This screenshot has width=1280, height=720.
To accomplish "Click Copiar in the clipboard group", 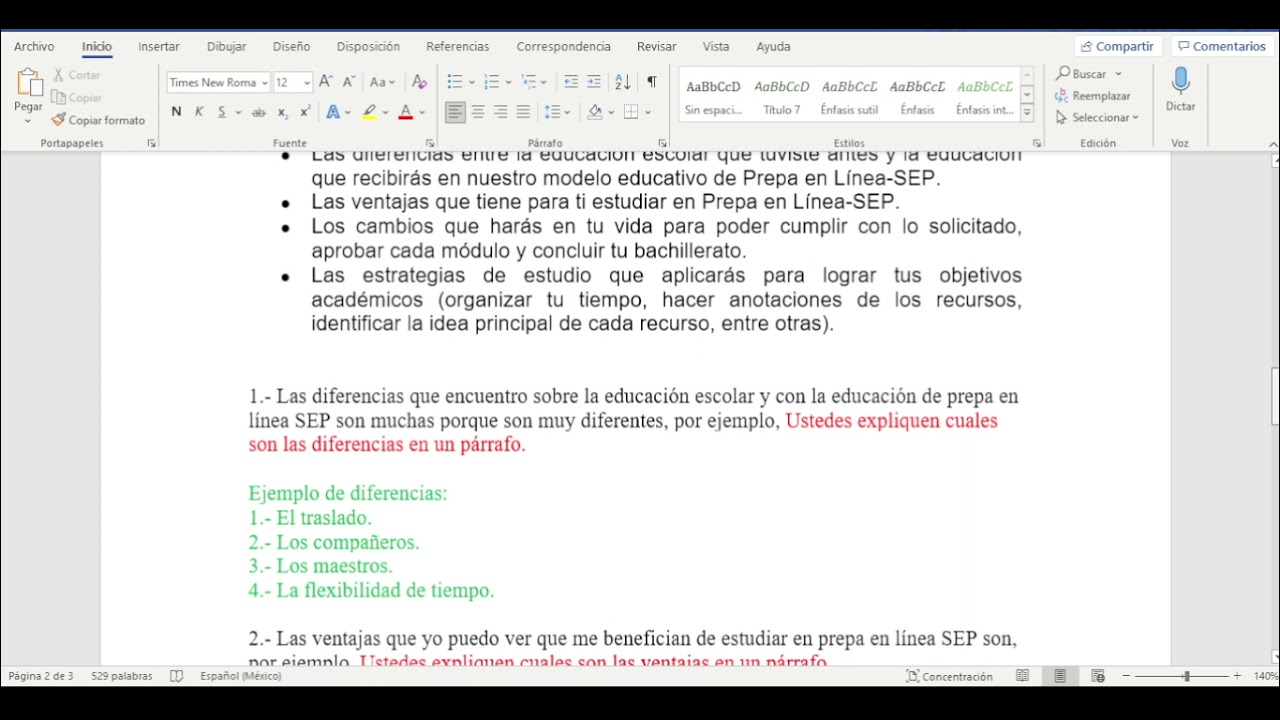I will tap(77, 98).
